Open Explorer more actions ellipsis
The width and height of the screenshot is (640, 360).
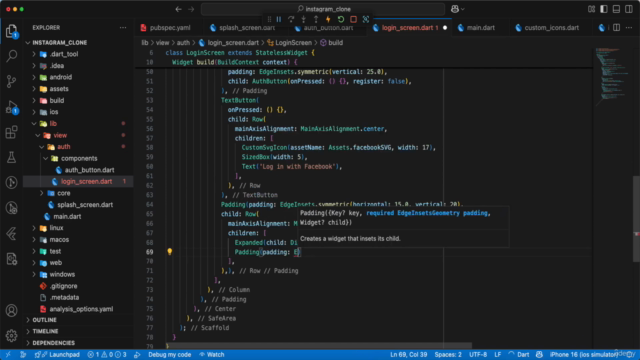[x=123, y=28]
